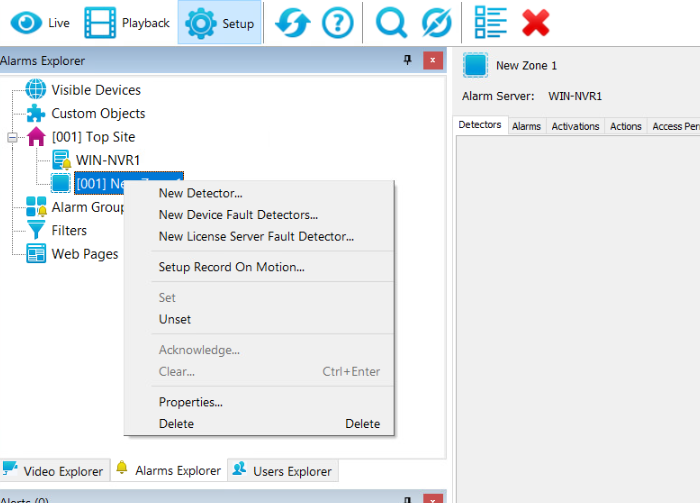The height and width of the screenshot is (503, 700).
Task: Select Web Pages tree node
Action: pos(85,254)
